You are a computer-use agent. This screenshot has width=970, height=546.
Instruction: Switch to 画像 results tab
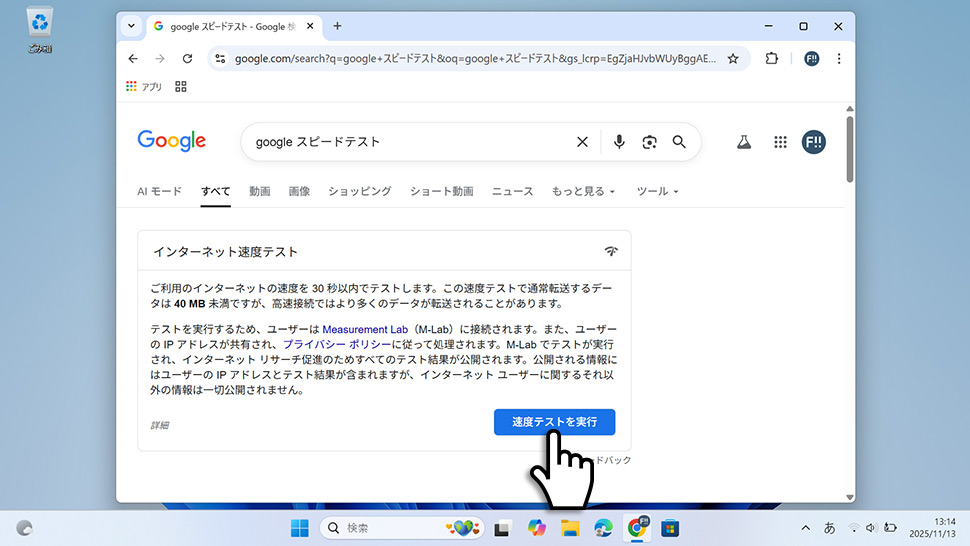[299, 192]
